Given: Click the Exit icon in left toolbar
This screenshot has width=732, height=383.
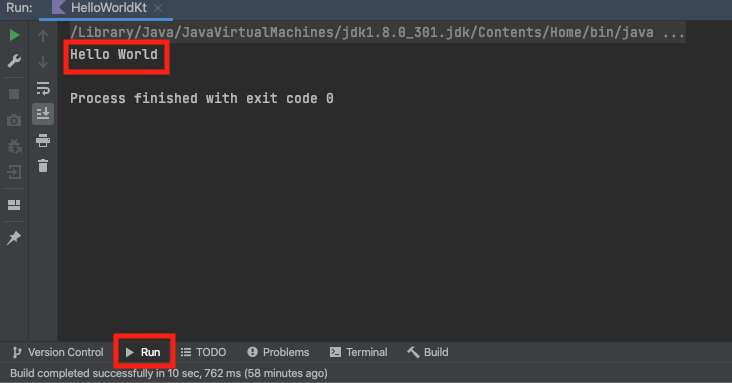Looking at the screenshot, I should 14,172.
